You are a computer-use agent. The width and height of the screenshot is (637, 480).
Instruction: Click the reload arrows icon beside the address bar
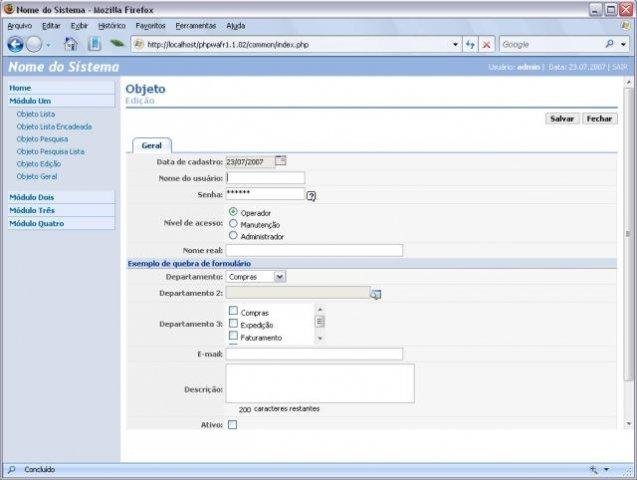[470, 45]
